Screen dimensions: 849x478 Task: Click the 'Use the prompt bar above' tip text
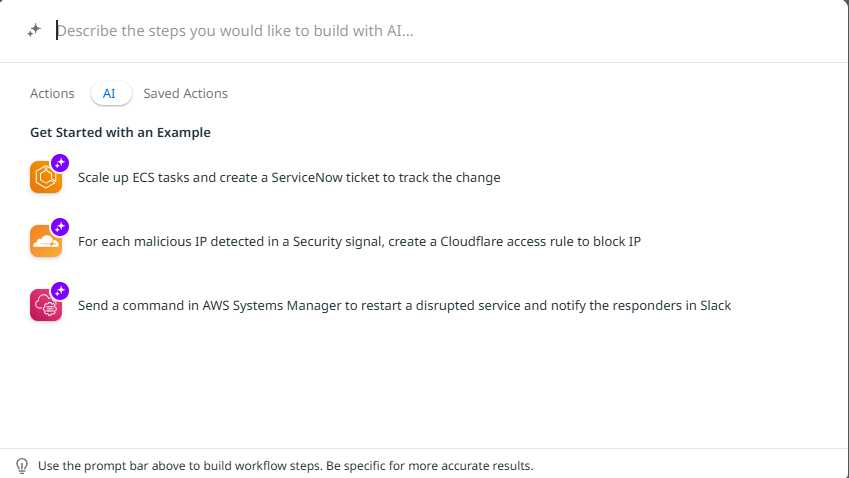point(285,466)
